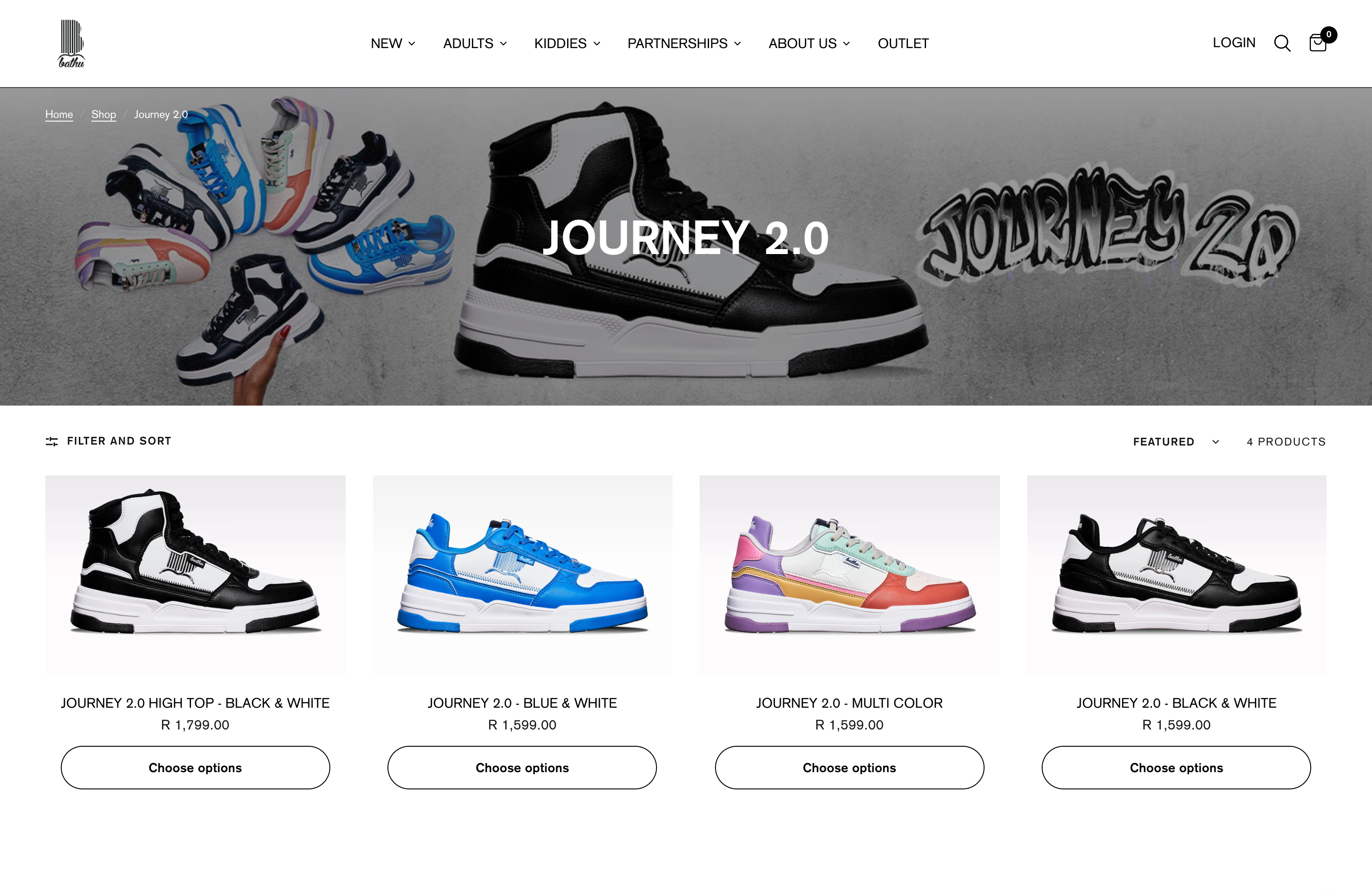Expand the ADULTS dropdown
Screen dimensions: 1372x891
click(475, 44)
